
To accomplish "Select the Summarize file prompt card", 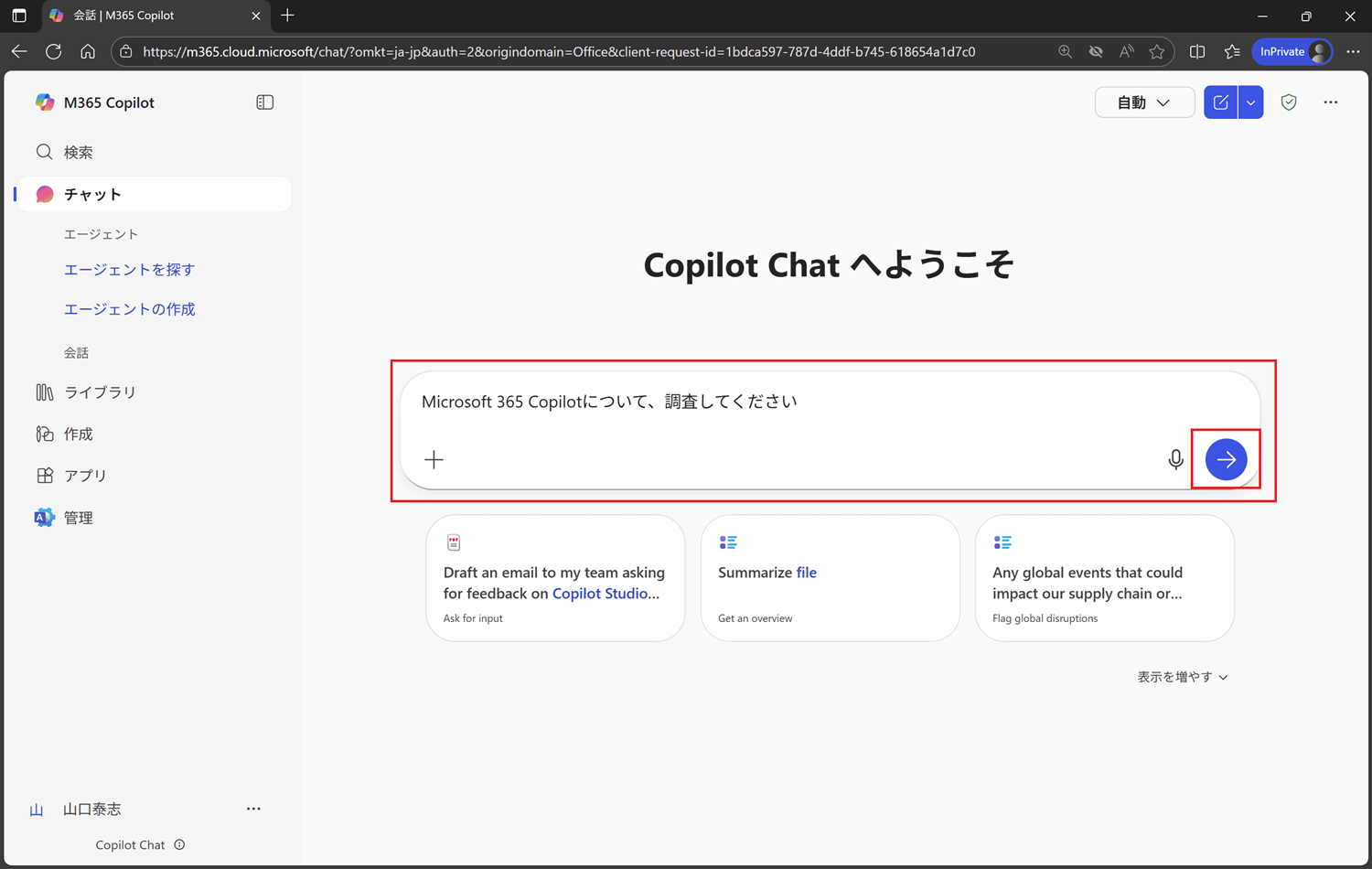I will pyautogui.click(x=830, y=578).
